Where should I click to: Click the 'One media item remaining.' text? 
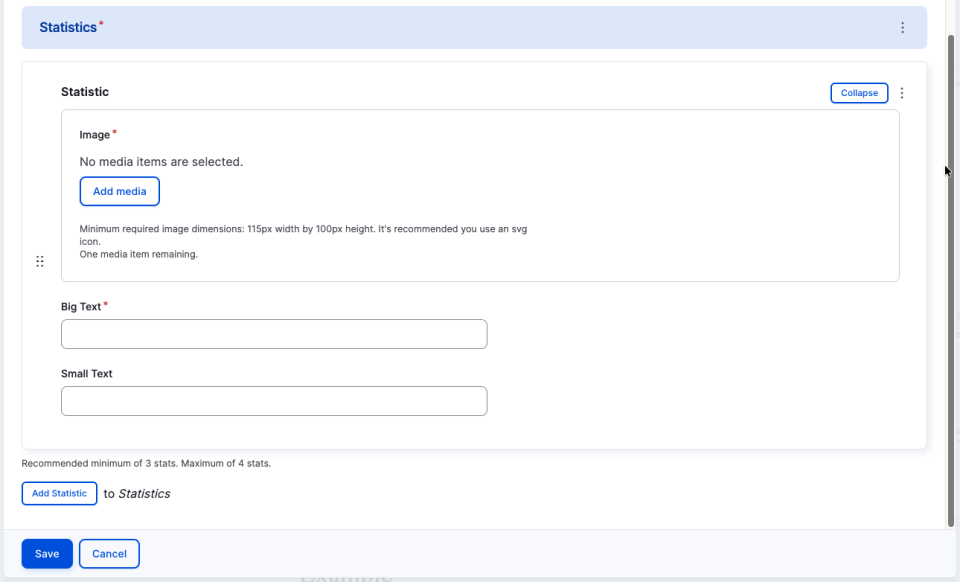[x=138, y=254]
